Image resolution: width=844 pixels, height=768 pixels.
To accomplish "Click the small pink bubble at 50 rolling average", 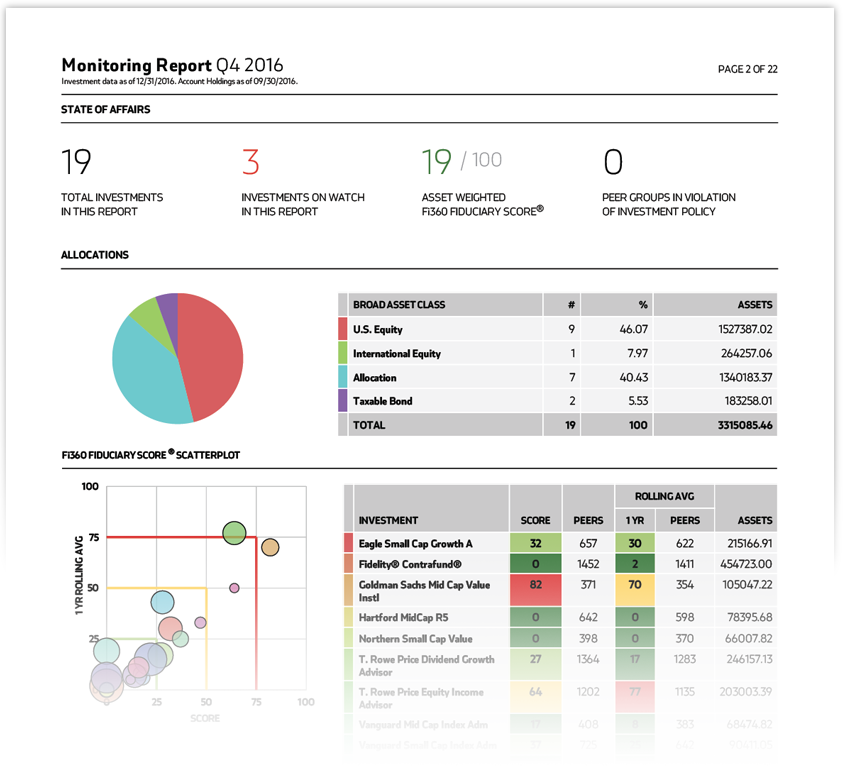I will (234, 588).
